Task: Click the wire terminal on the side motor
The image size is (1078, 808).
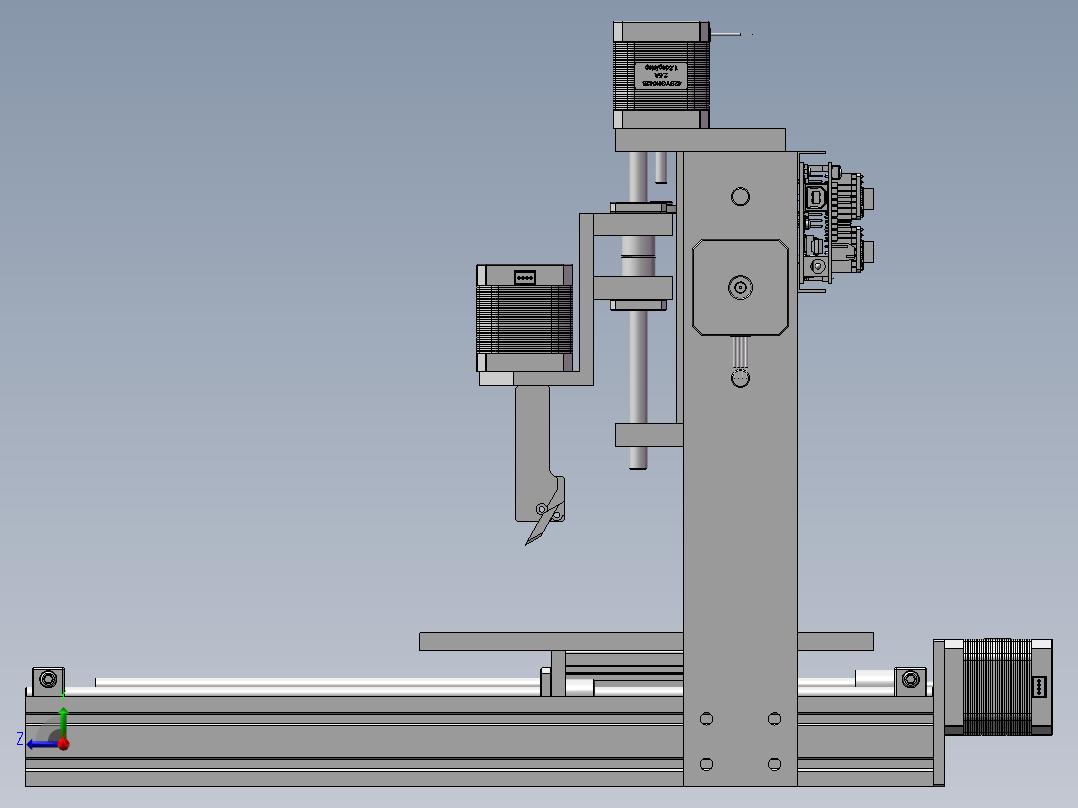Action: pos(525,277)
